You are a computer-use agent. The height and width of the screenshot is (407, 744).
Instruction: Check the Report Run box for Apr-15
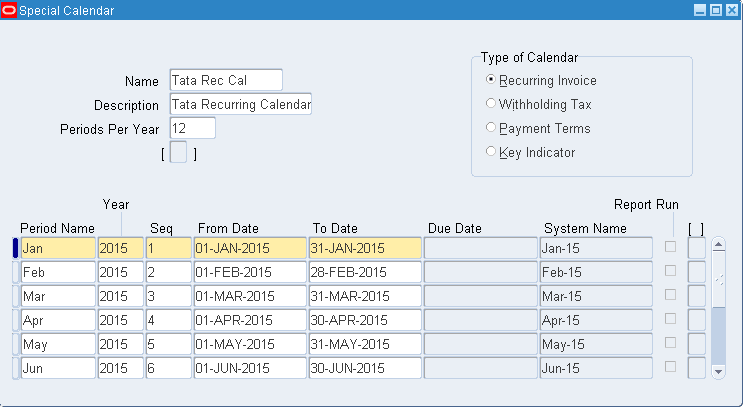pyautogui.click(x=671, y=320)
